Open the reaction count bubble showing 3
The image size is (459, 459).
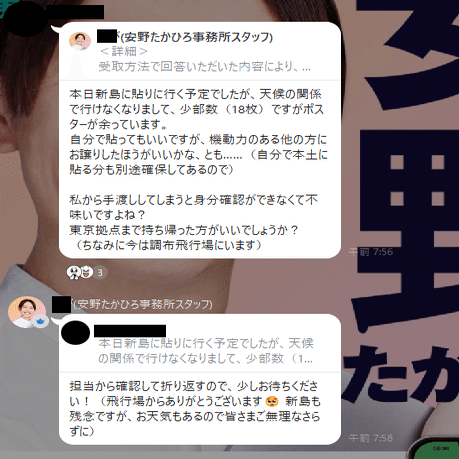100,273
